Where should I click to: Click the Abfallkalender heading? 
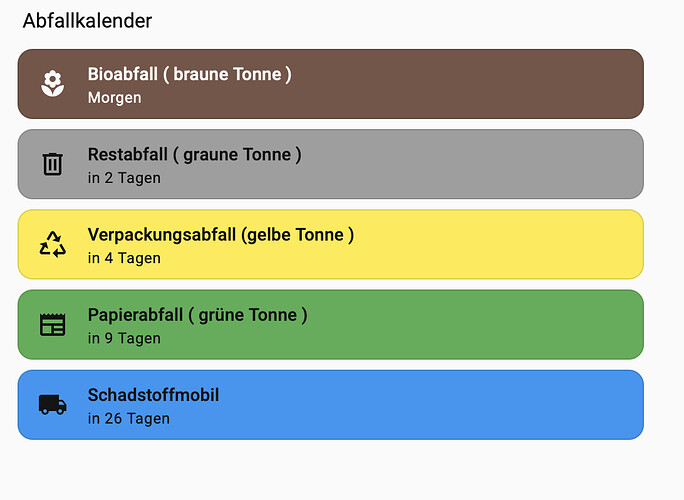[x=87, y=20]
